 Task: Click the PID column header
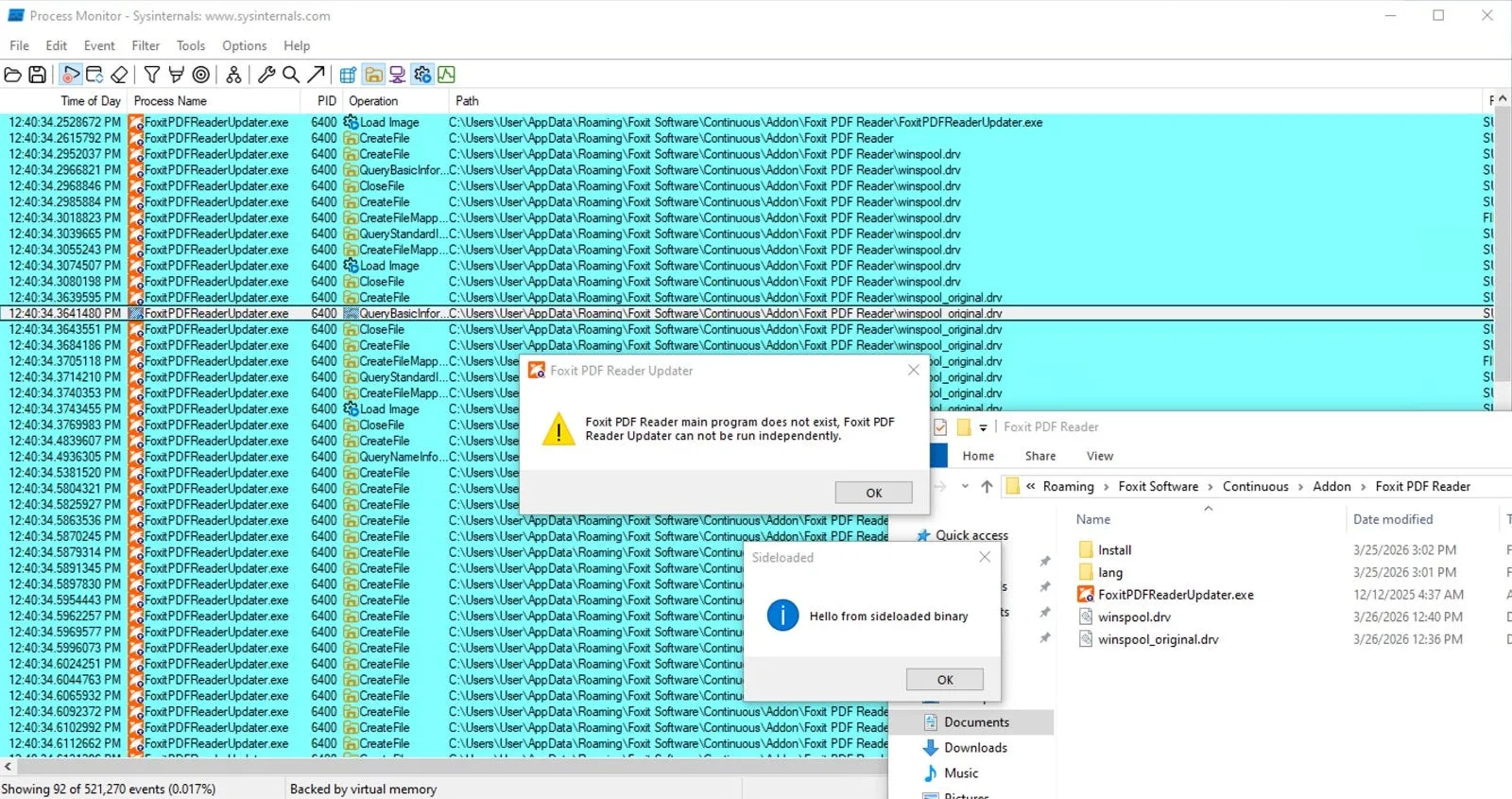click(326, 101)
